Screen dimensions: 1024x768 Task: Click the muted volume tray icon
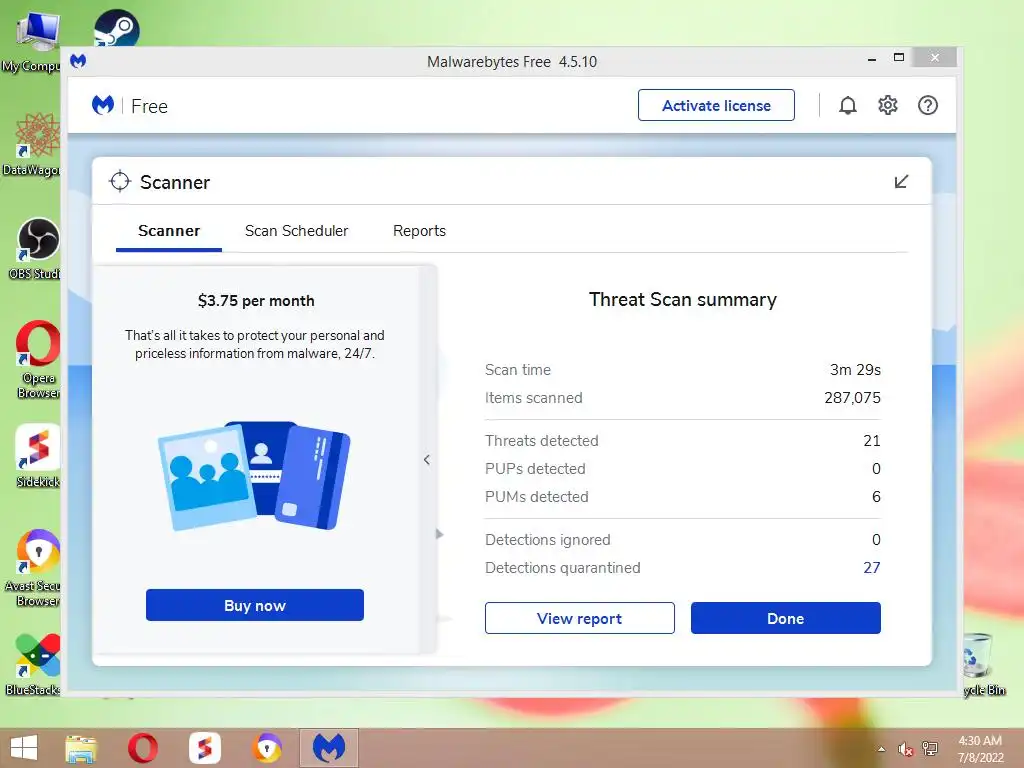905,749
